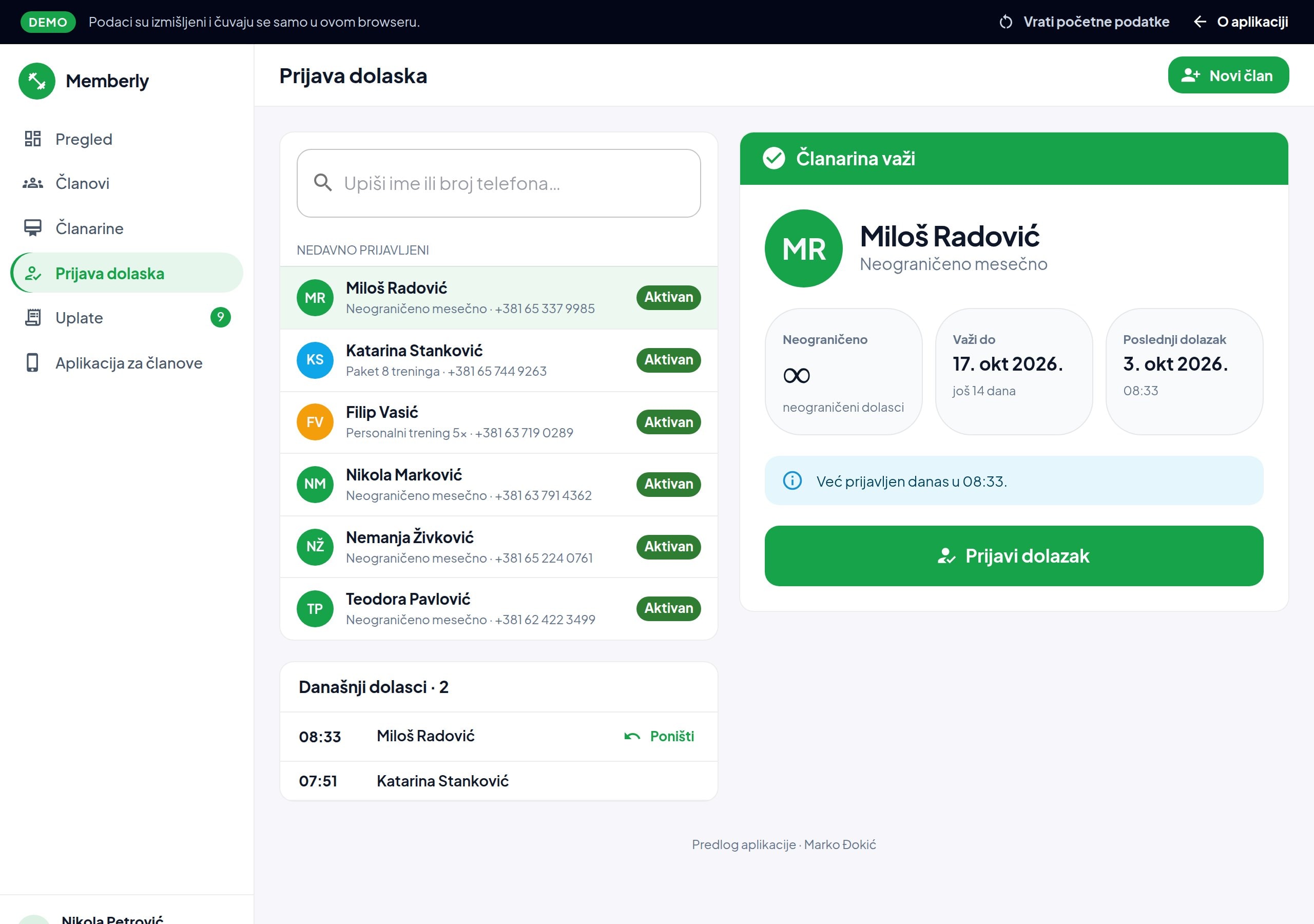The width and height of the screenshot is (1314, 924).
Task: Click the Novi član button
Action: point(1228,75)
